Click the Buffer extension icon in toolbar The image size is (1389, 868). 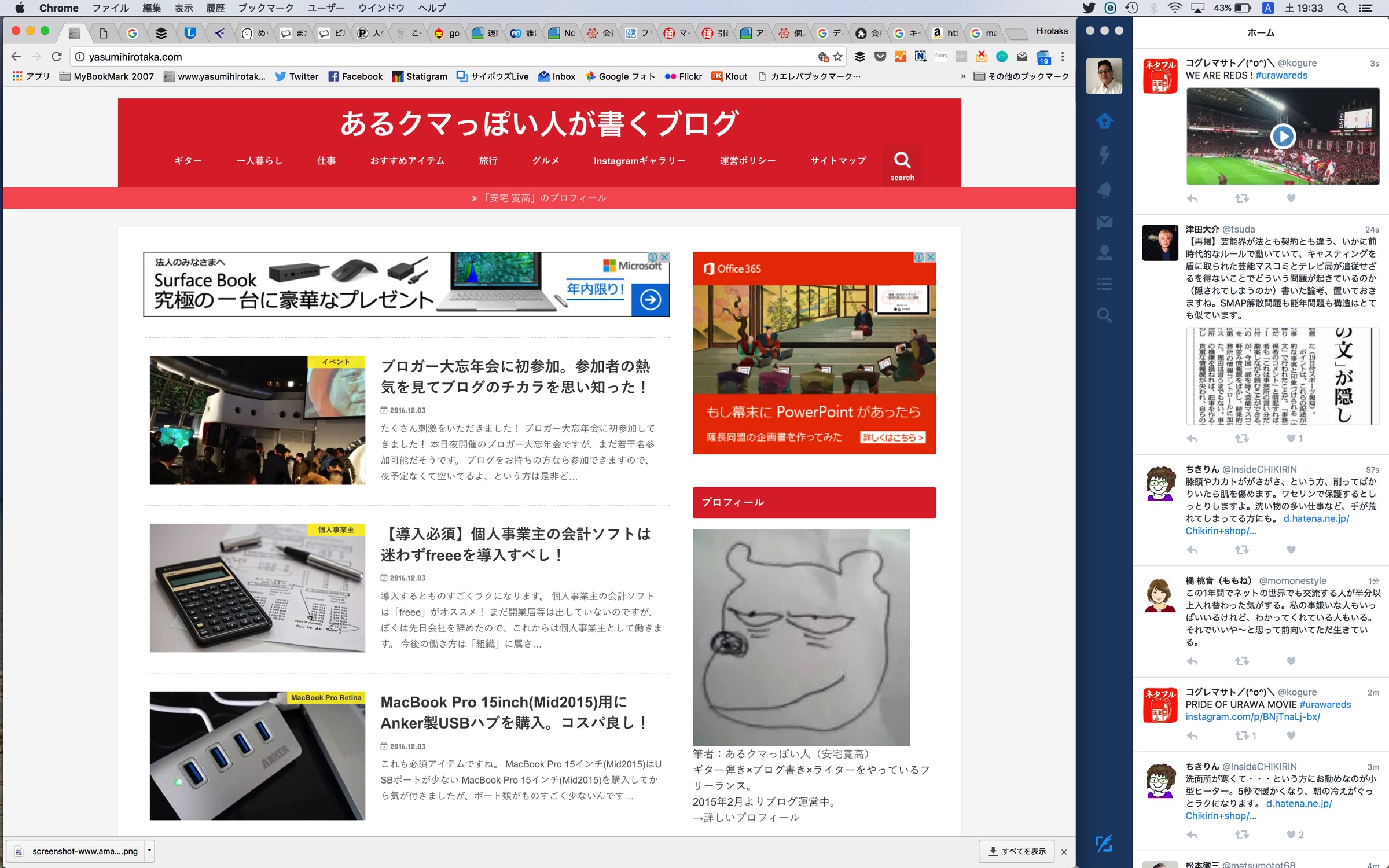click(860, 57)
